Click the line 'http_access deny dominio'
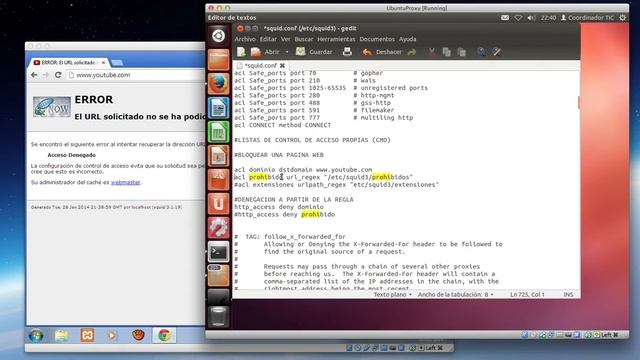Image resolution: width=640 pixels, height=360 pixels. 279,207
